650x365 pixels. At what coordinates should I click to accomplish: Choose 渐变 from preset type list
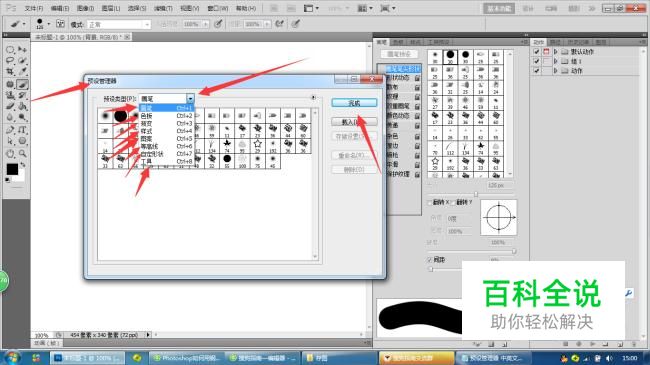pos(166,124)
